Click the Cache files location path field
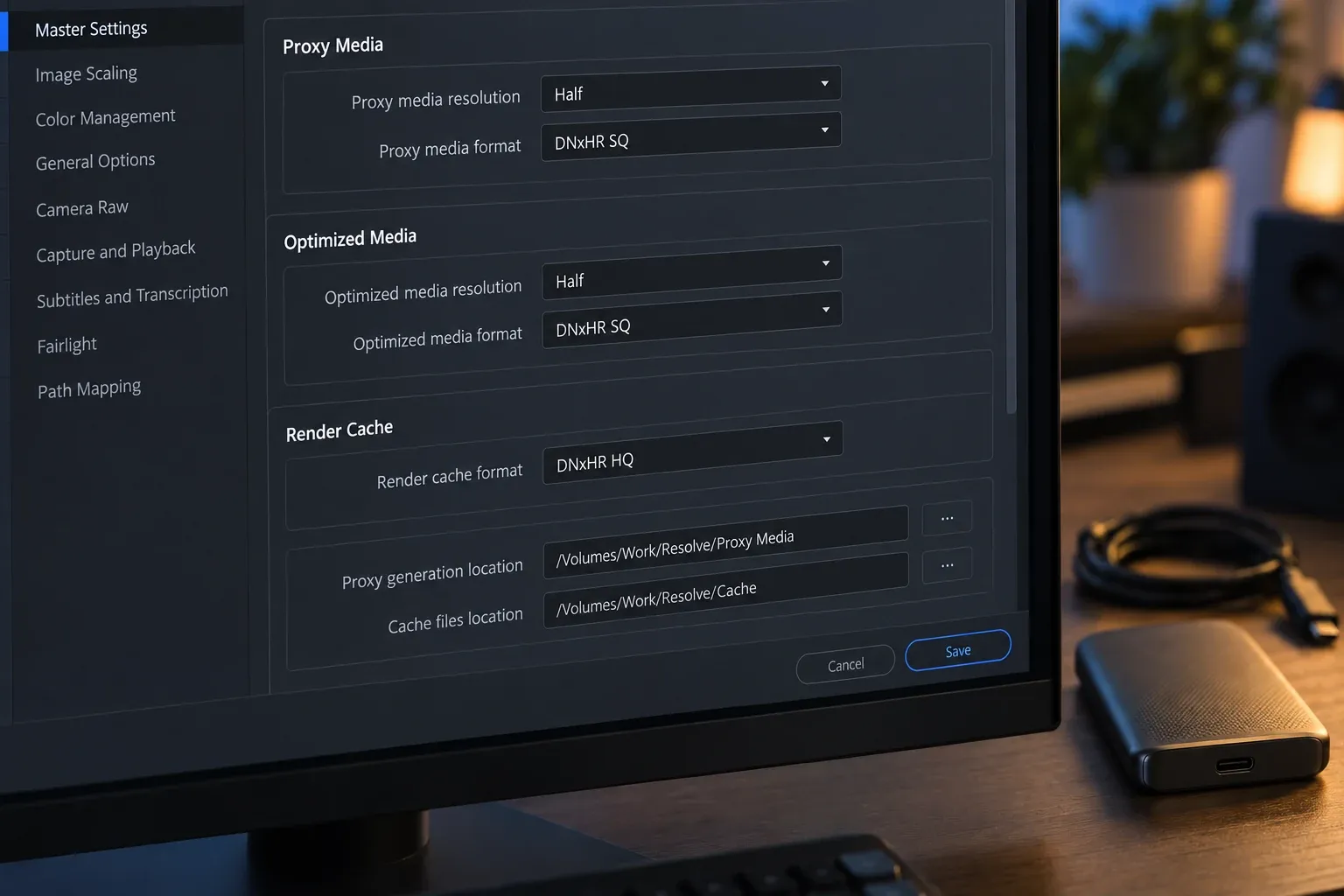The height and width of the screenshot is (896, 1344). click(x=725, y=591)
